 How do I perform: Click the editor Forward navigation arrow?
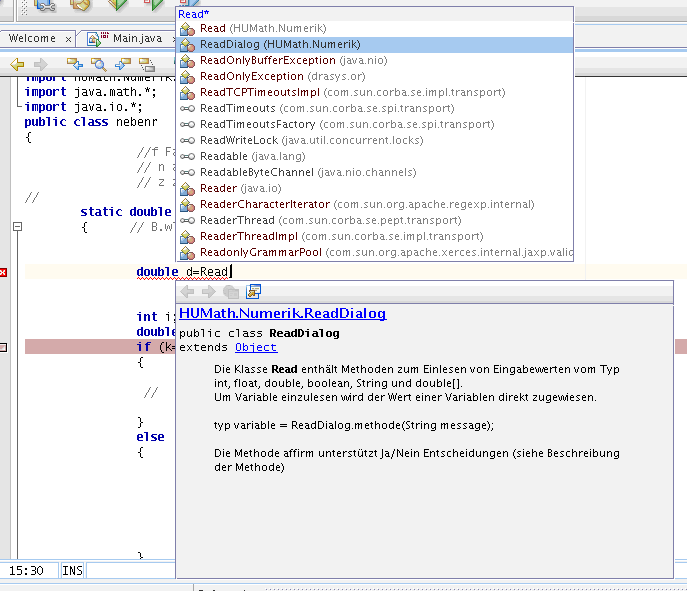click(42, 64)
